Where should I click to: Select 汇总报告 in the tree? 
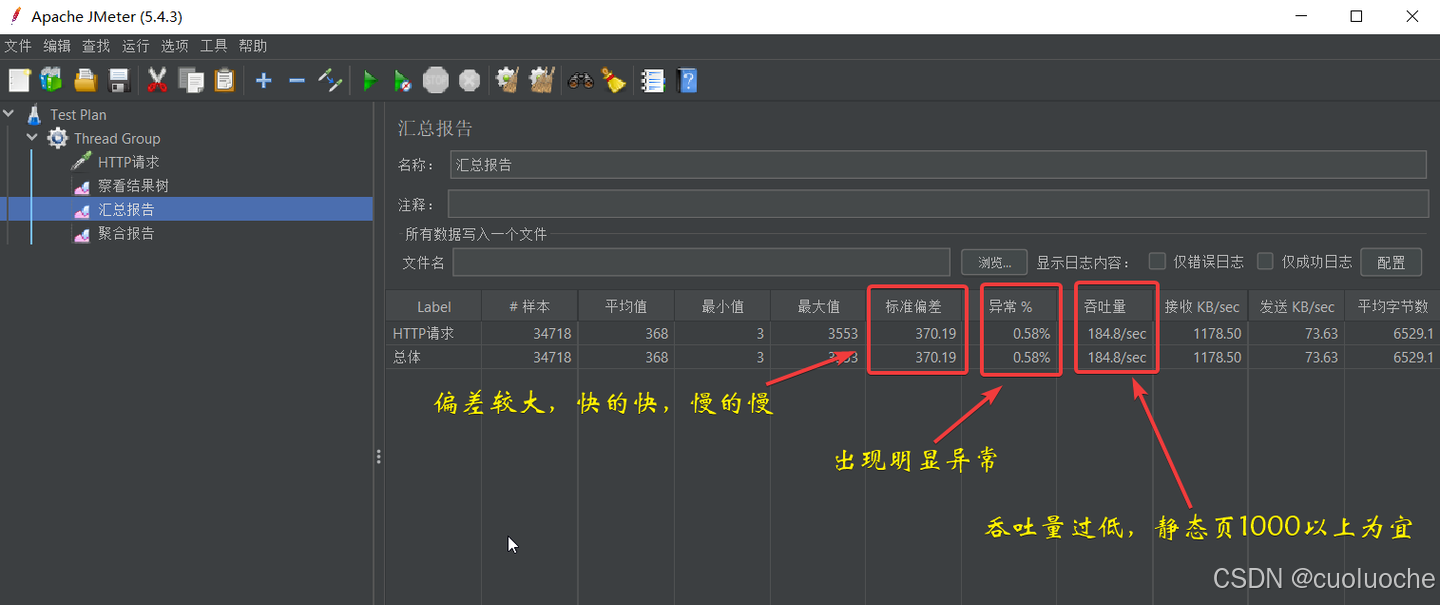click(126, 210)
